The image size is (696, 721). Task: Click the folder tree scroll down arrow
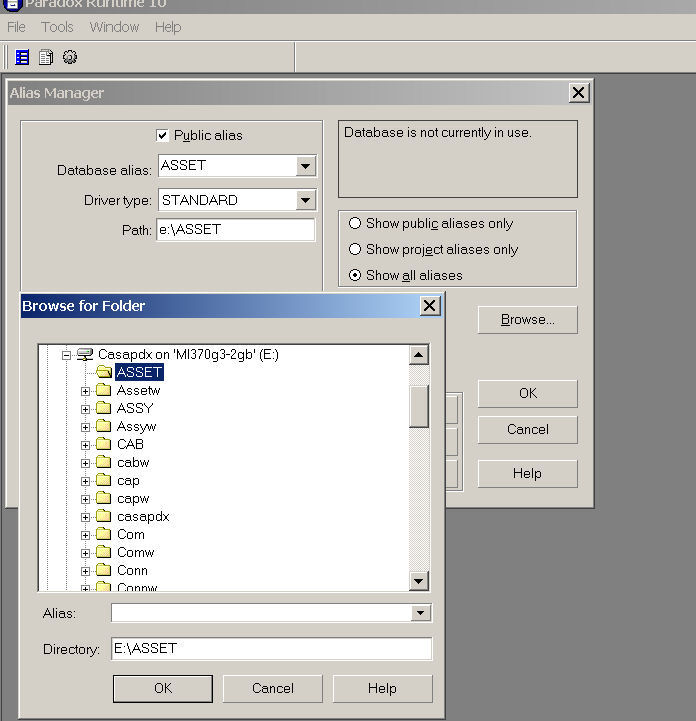(x=419, y=581)
